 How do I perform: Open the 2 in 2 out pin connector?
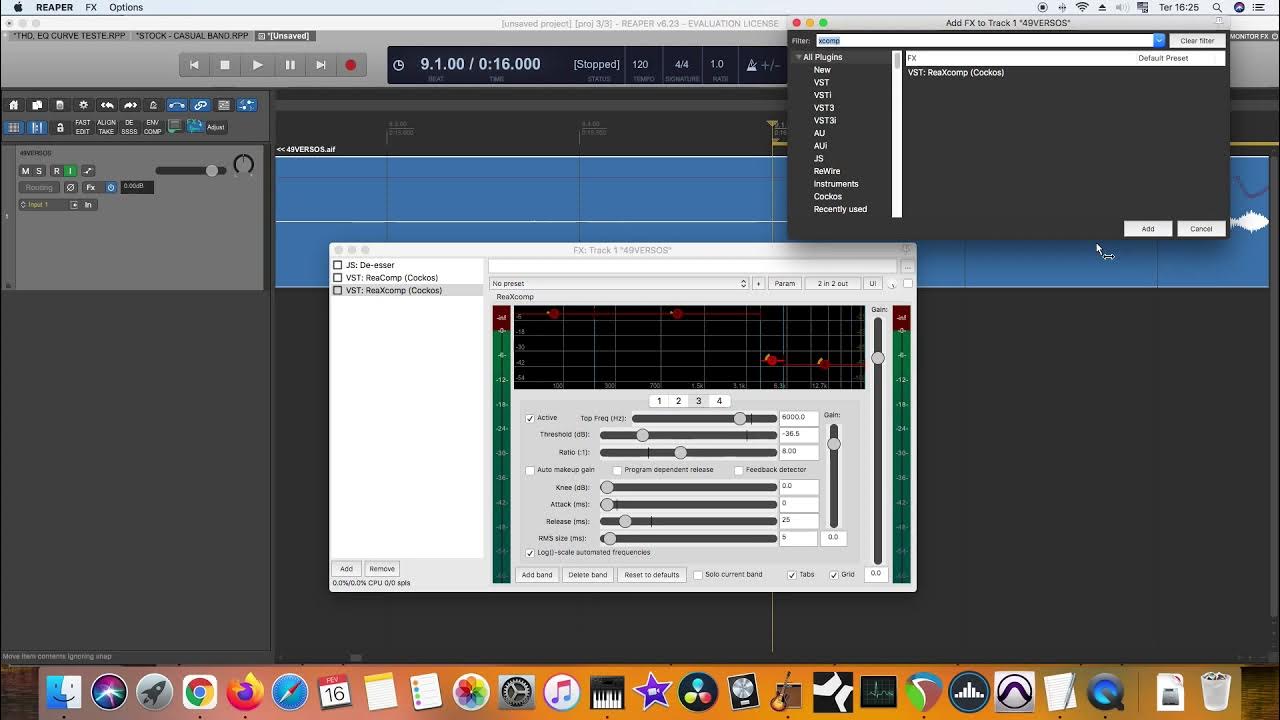coord(833,284)
